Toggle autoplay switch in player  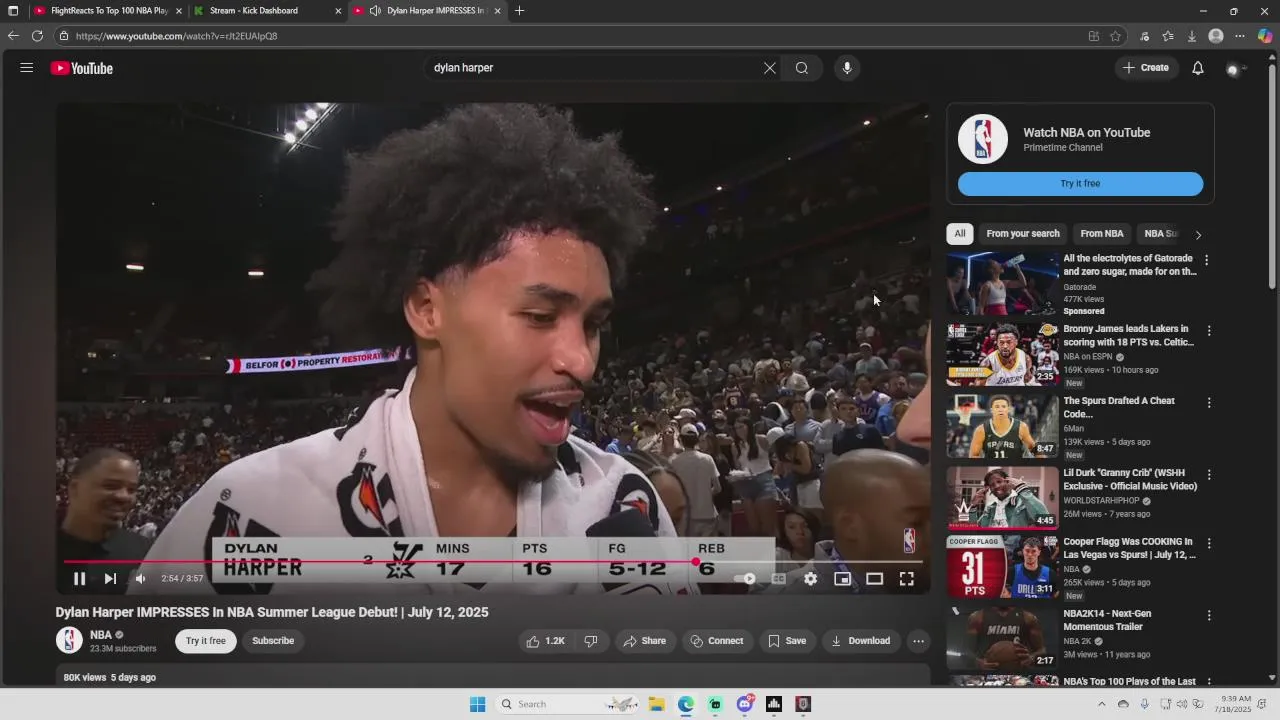[745, 578]
